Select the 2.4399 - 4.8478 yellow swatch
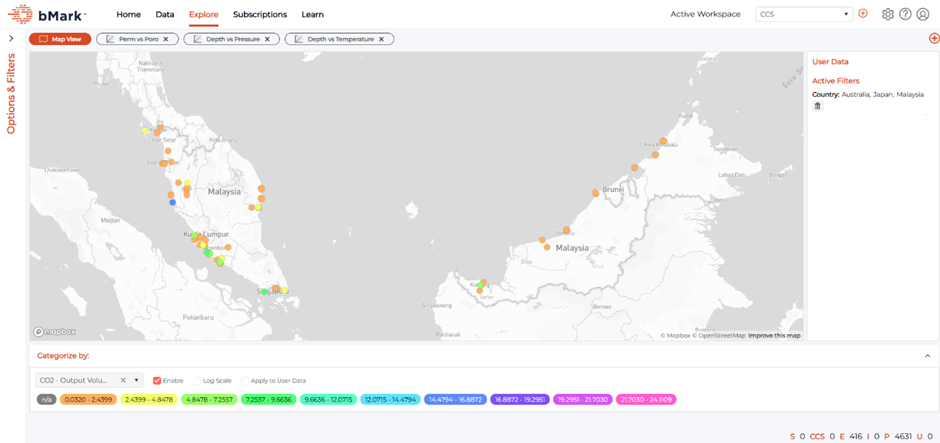This screenshot has height=443, width=940. click(x=149, y=399)
